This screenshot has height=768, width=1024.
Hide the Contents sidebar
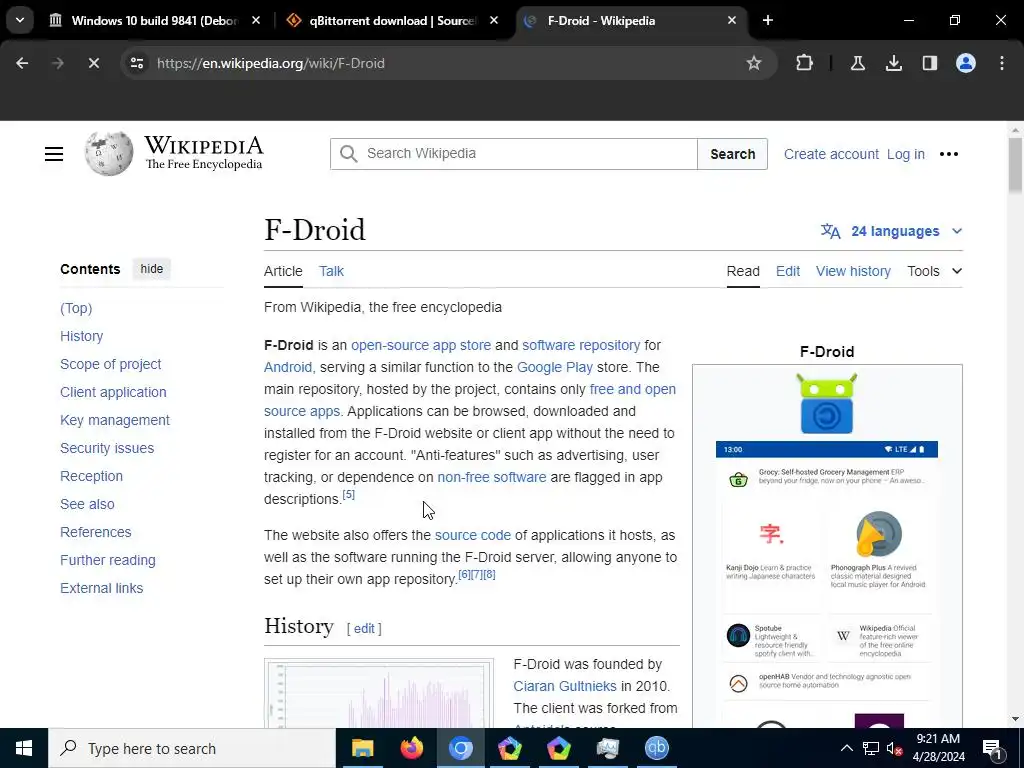coord(152,269)
